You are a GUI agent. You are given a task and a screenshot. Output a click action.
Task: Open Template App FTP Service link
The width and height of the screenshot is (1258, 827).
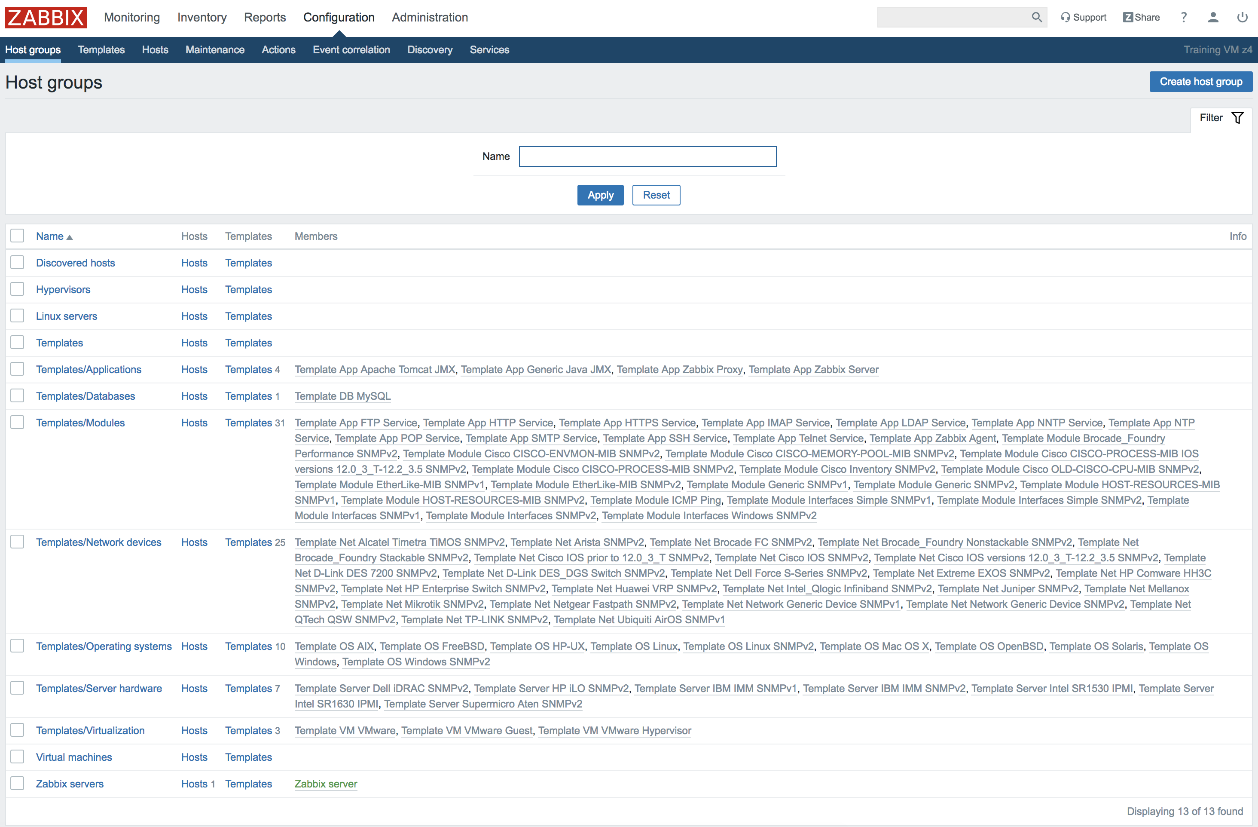point(356,423)
